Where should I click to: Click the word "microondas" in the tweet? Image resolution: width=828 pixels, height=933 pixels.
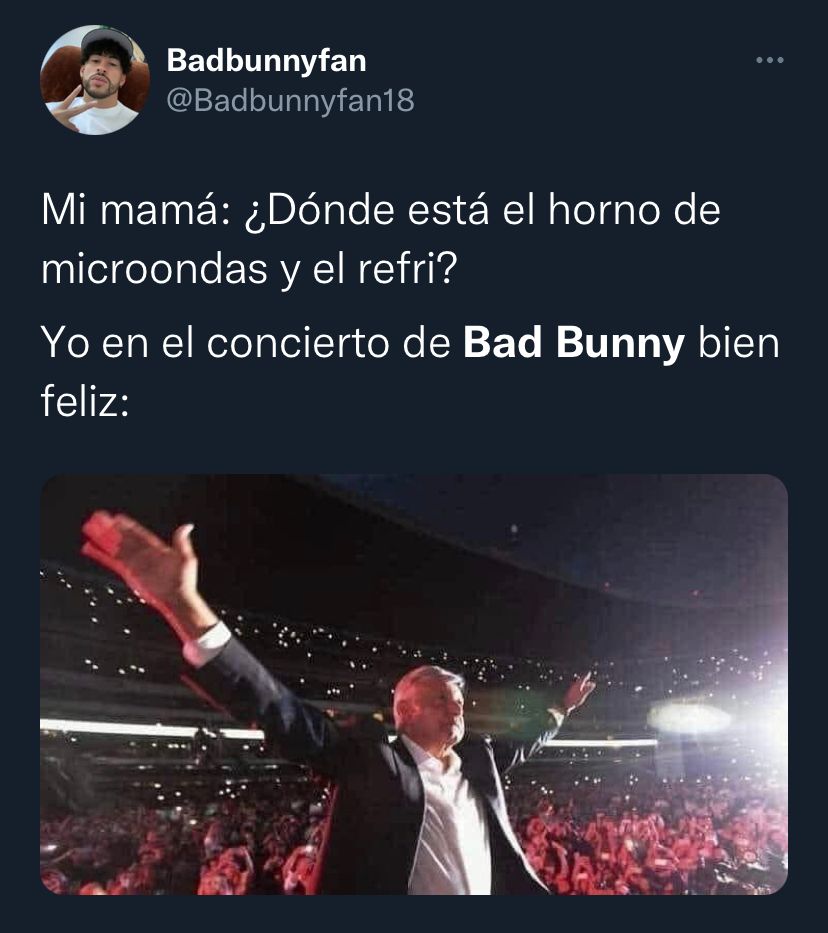tap(155, 269)
